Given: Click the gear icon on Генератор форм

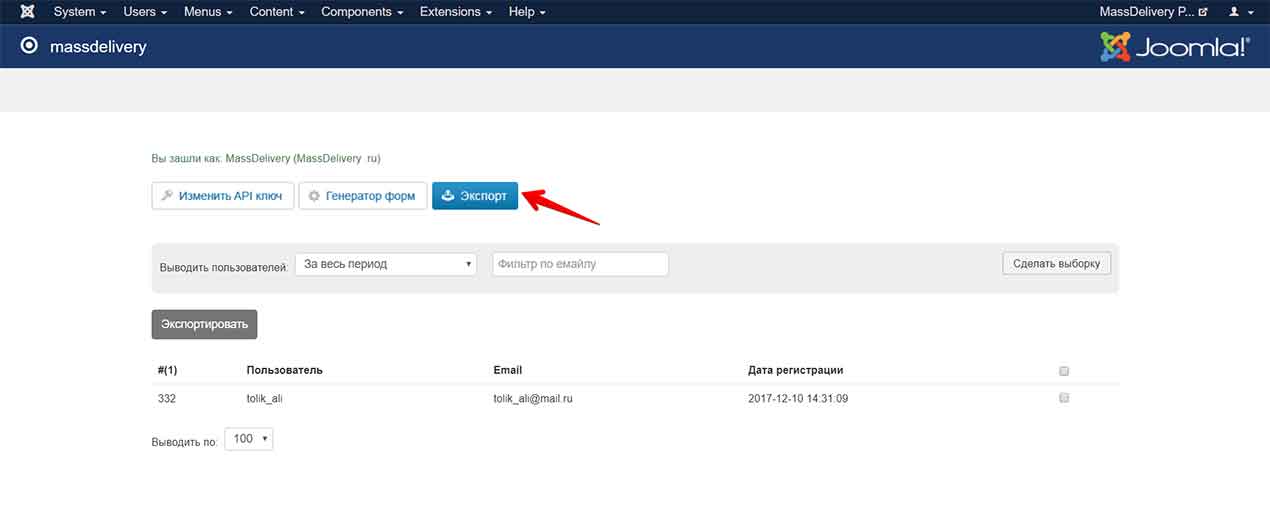Looking at the screenshot, I should pyautogui.click(x=314, y=196).
